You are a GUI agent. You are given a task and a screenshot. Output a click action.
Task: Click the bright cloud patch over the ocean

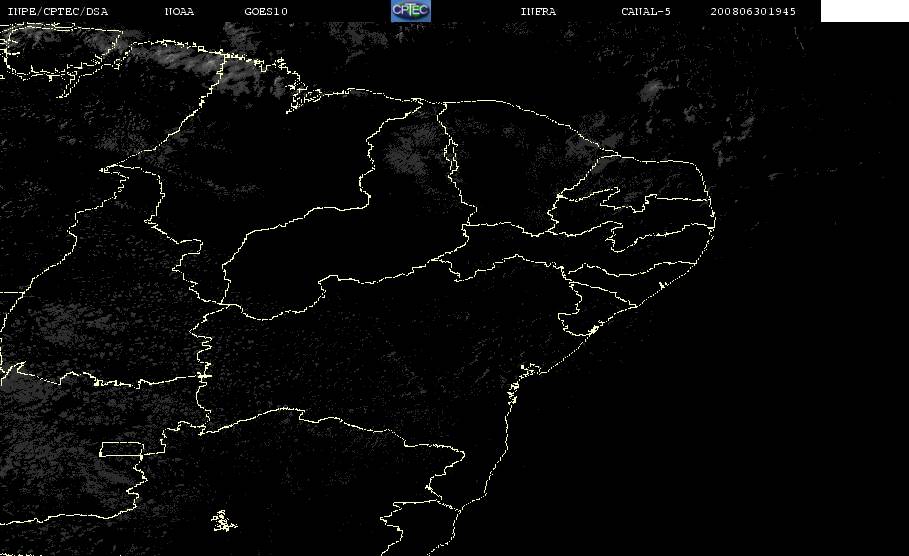pyautogui.click(x=653, y=90)
